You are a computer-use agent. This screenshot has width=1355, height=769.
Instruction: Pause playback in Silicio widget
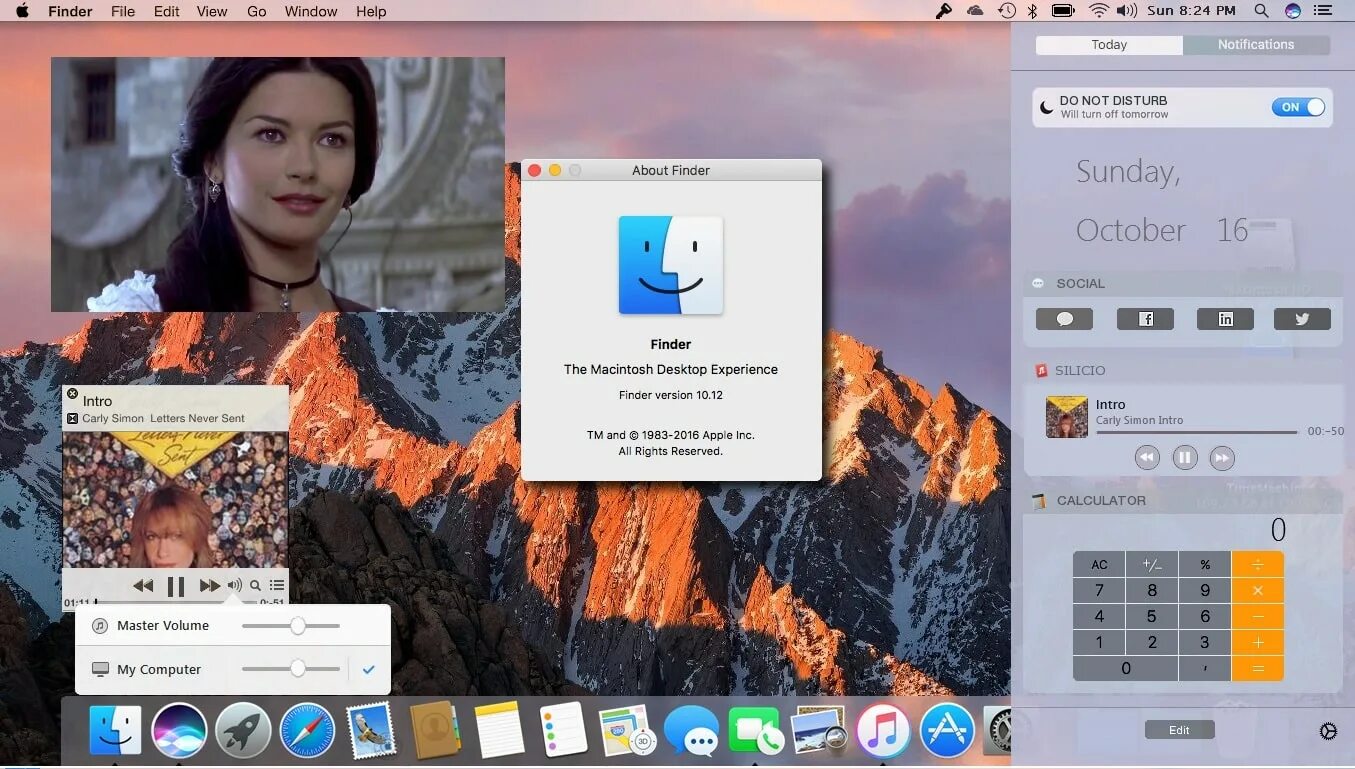coord(1184,458)
